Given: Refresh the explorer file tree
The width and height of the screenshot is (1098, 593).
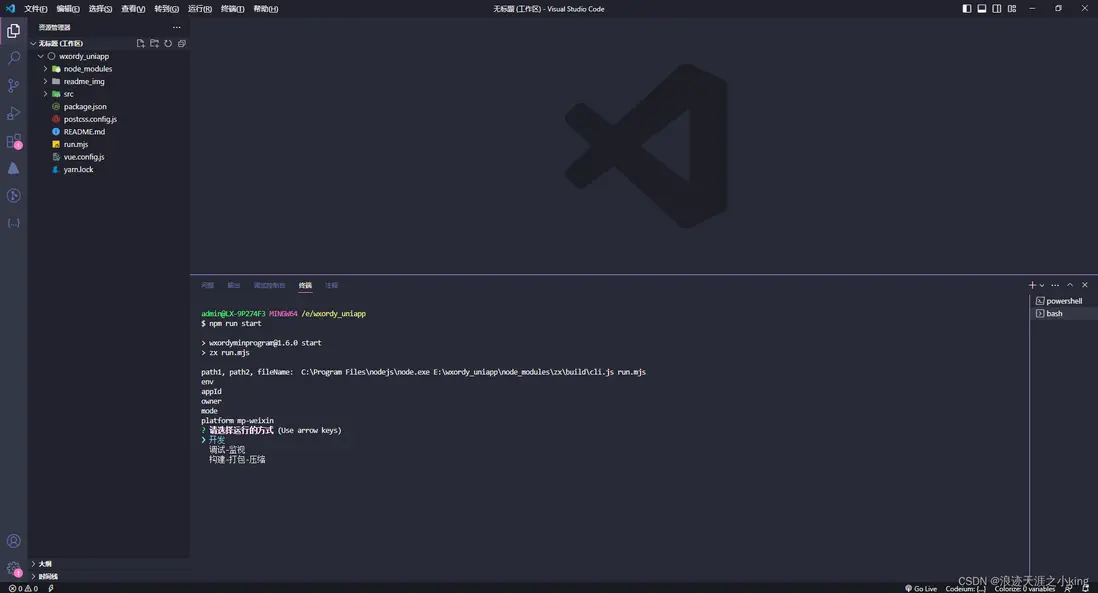Looking at the screenshot, I should [x=168, y=44].
